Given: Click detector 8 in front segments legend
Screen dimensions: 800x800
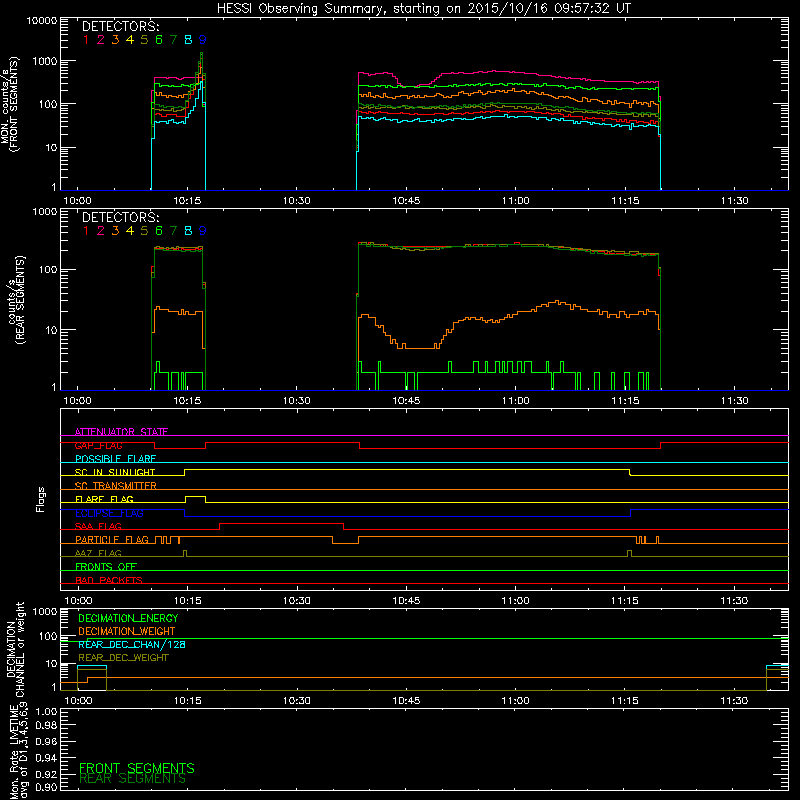Looking at the screenshot, I should click(188, 40).
